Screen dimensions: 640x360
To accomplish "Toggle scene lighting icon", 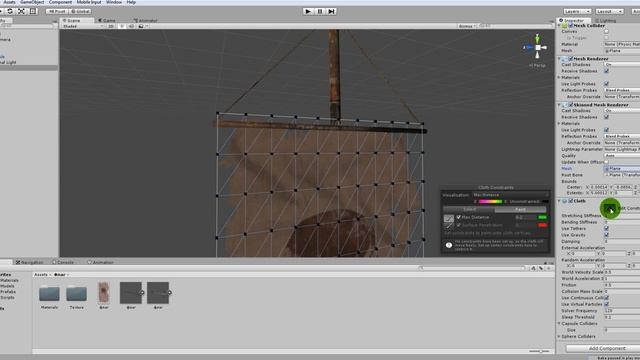I will coord(122,26).
